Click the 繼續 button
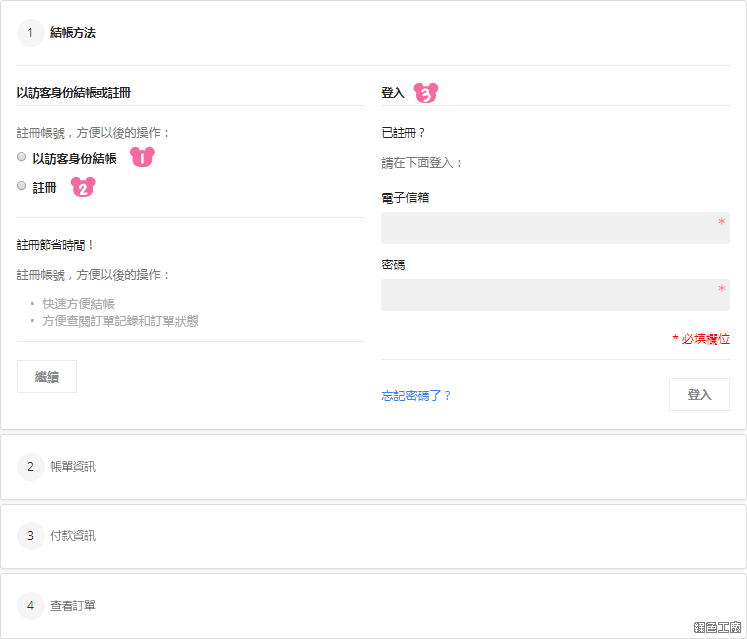 47,376
